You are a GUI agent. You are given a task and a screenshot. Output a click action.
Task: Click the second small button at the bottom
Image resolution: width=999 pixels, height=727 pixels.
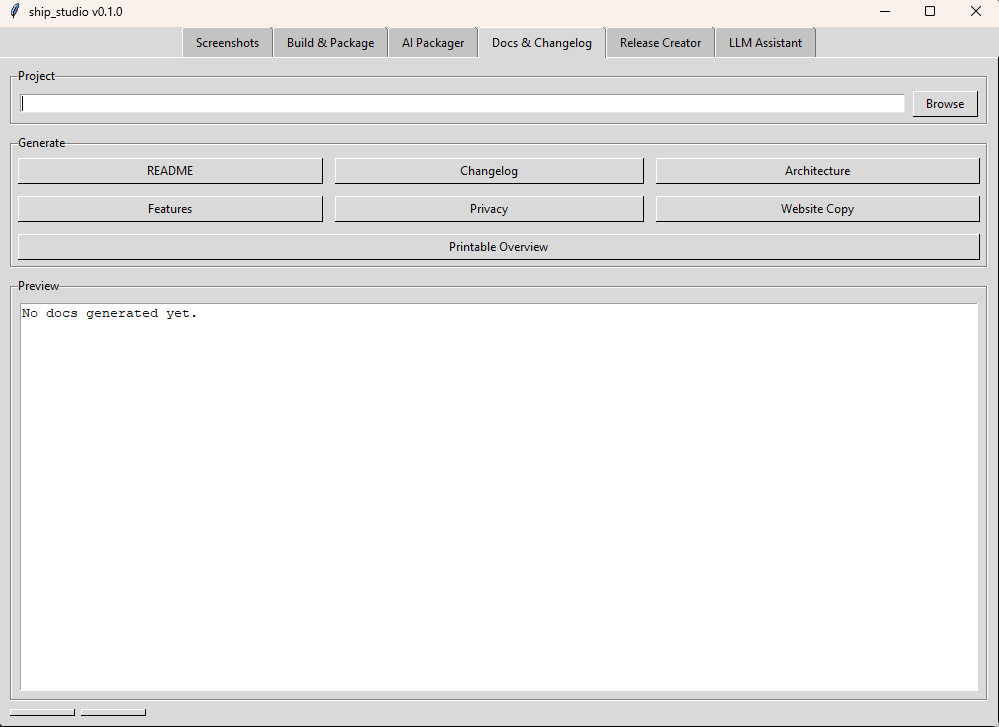112,711
